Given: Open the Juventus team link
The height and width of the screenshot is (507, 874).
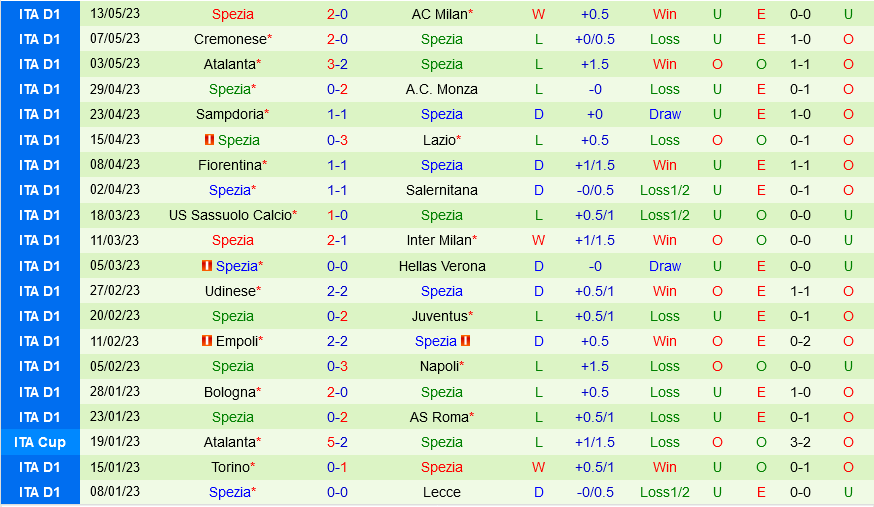Looking at the screenshot, I should point(439,316).
